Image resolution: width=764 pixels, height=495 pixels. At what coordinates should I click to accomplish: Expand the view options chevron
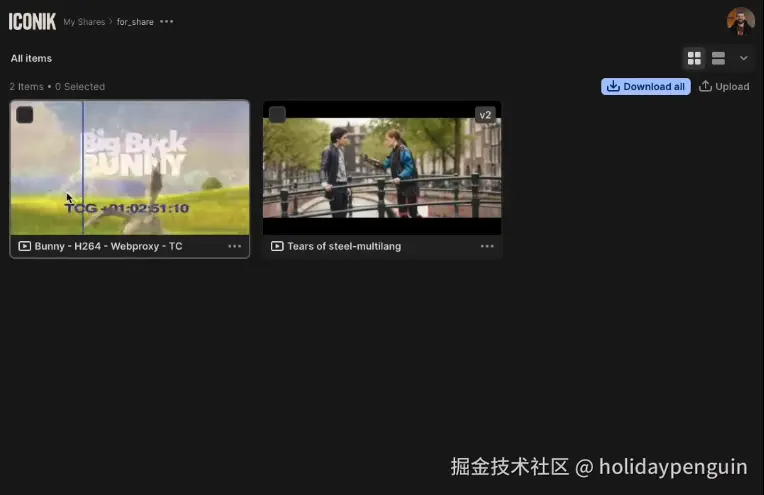(744, 58)
